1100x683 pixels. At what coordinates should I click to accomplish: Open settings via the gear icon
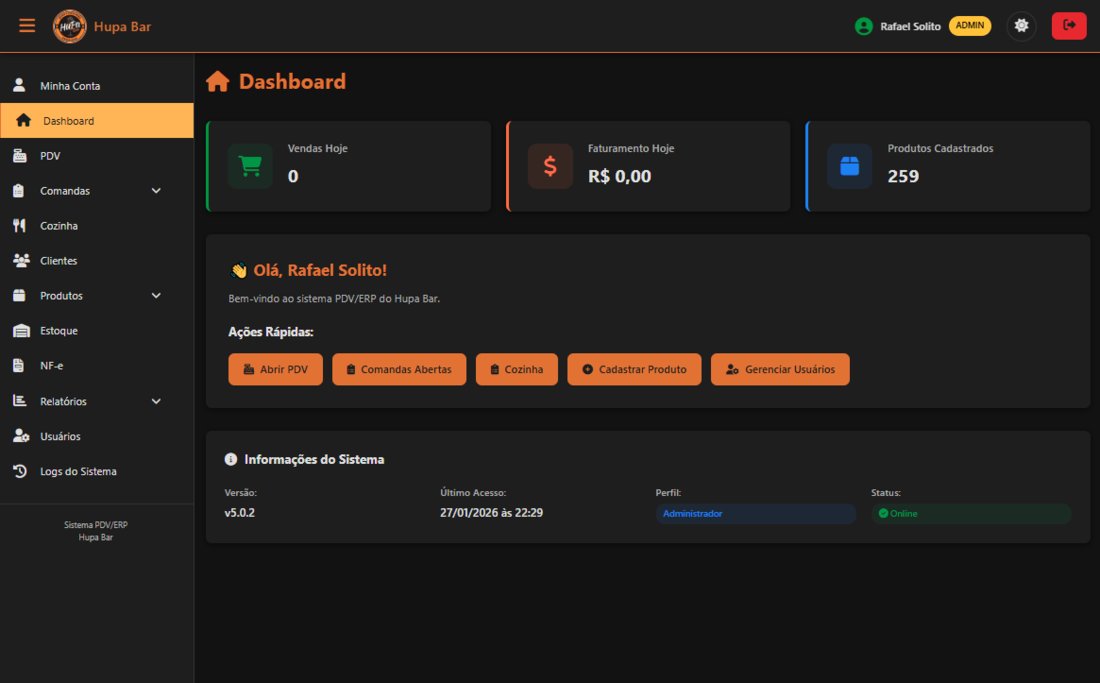pos(1021,26)
